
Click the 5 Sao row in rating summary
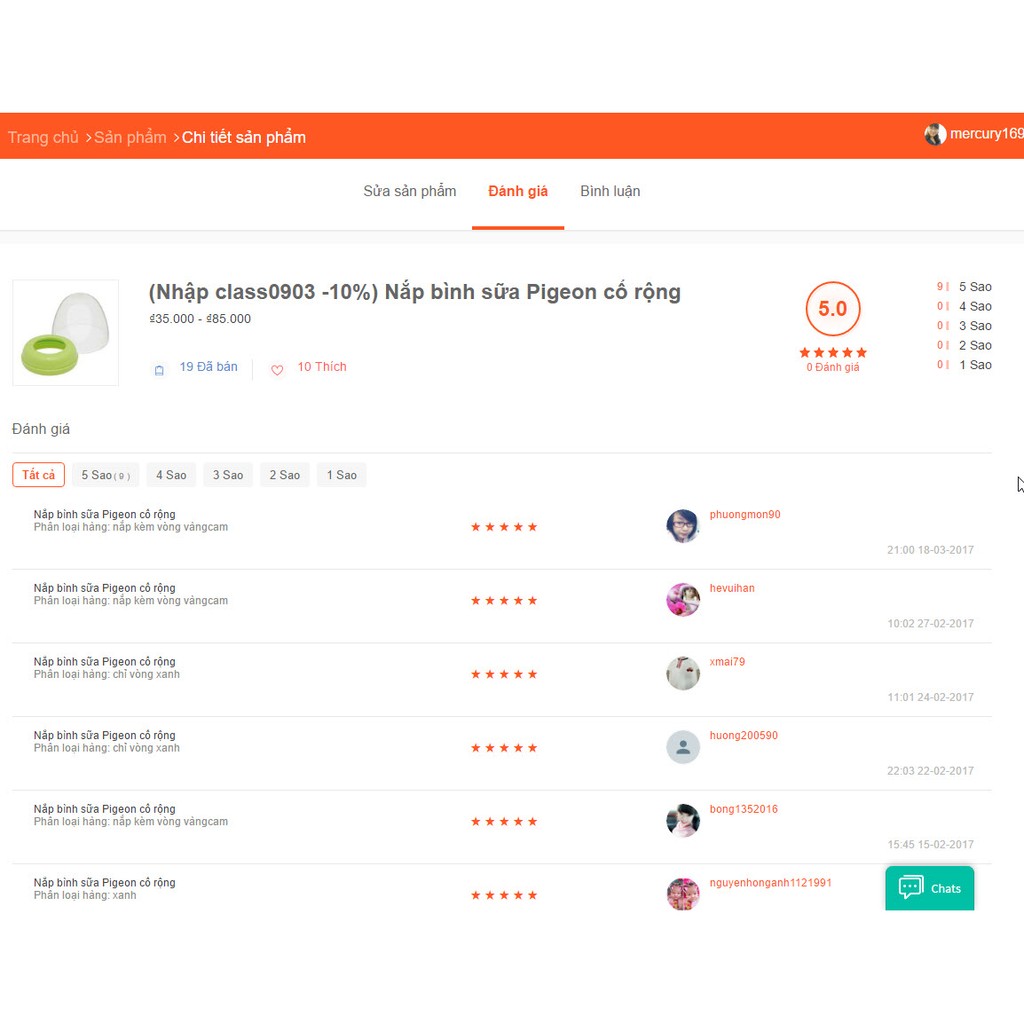point(964,287)
